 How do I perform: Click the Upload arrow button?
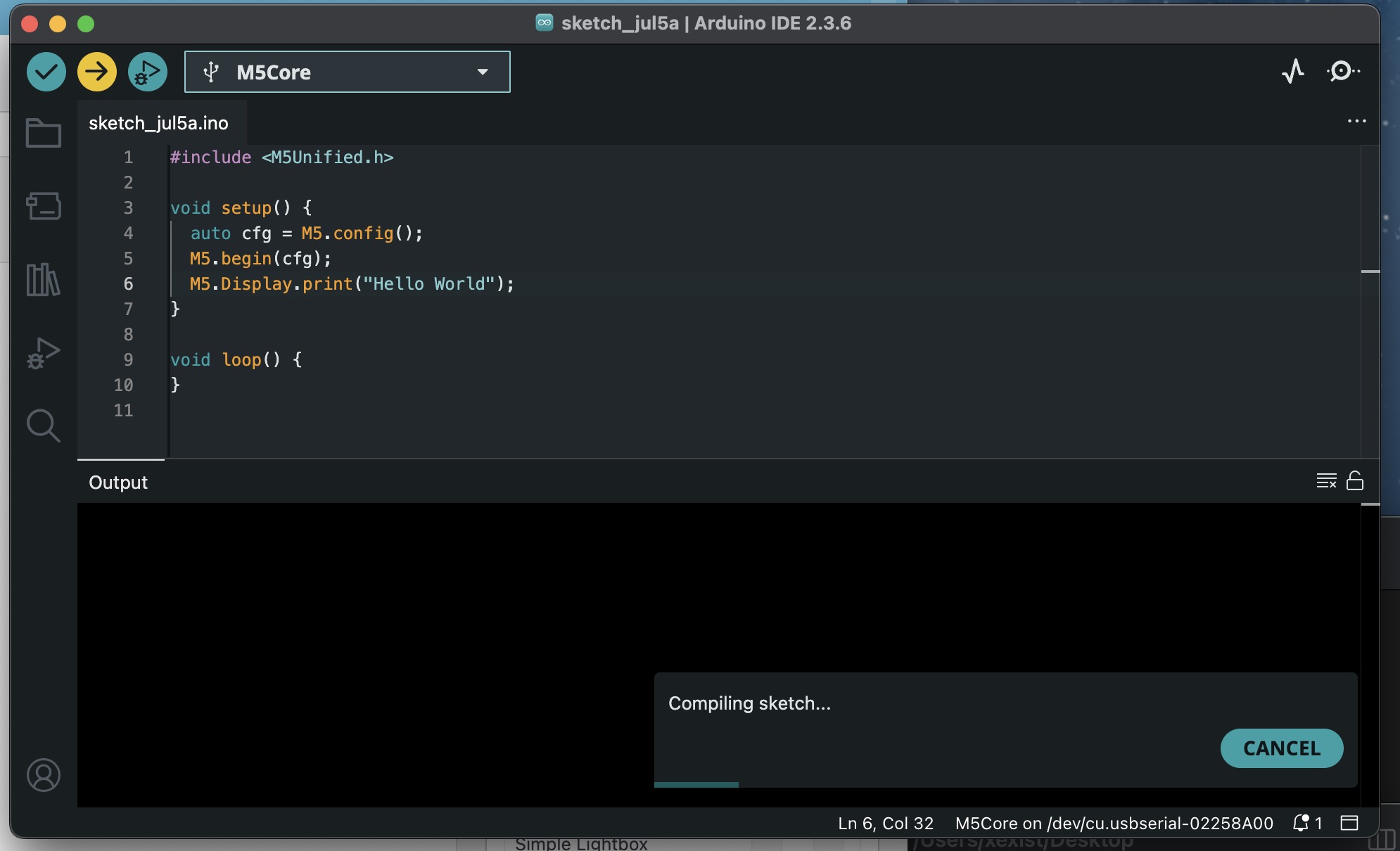[x=97, y=72]
